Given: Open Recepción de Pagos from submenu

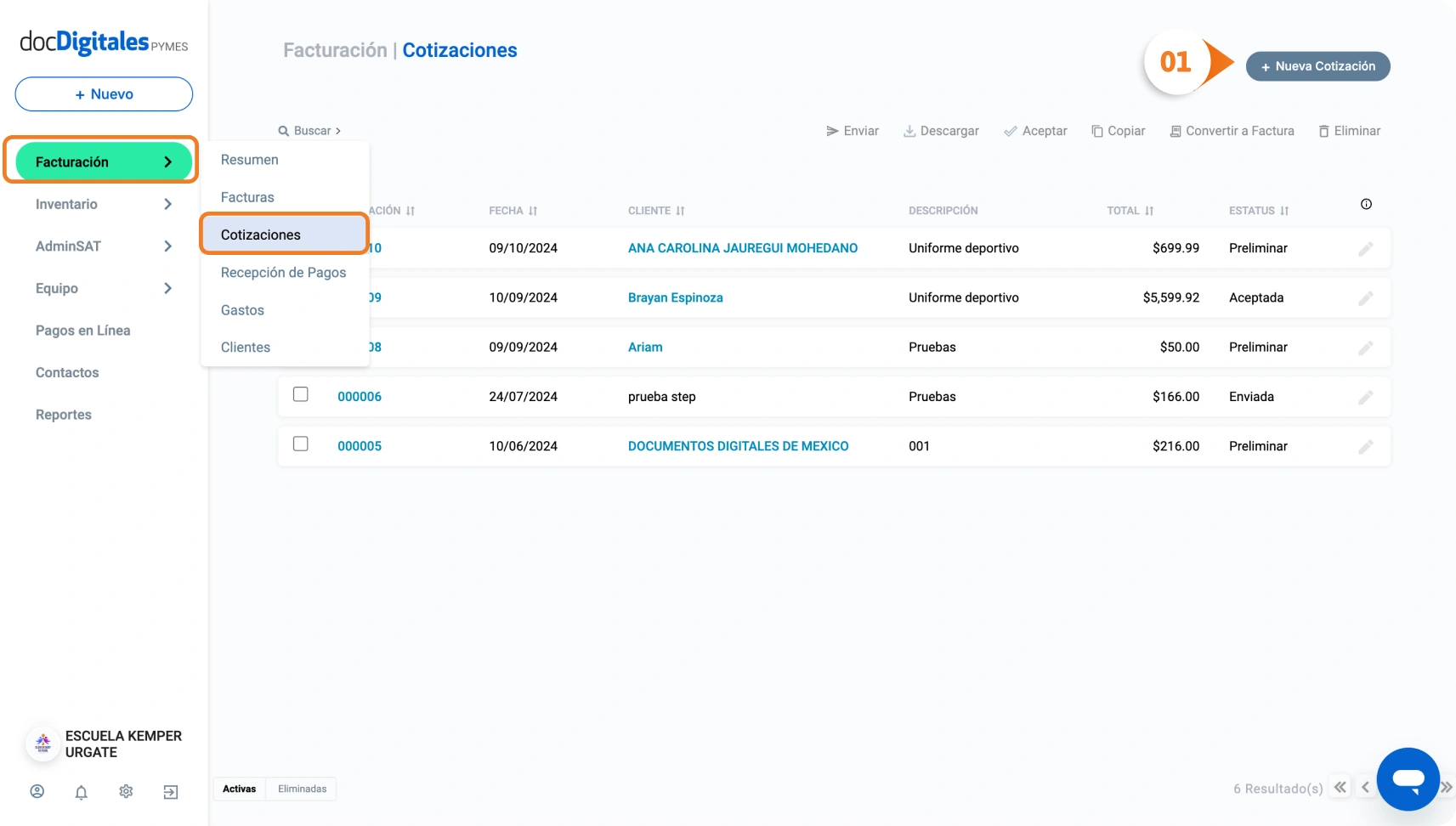Looking at the screenshot, I should click(x=283, y=273).
